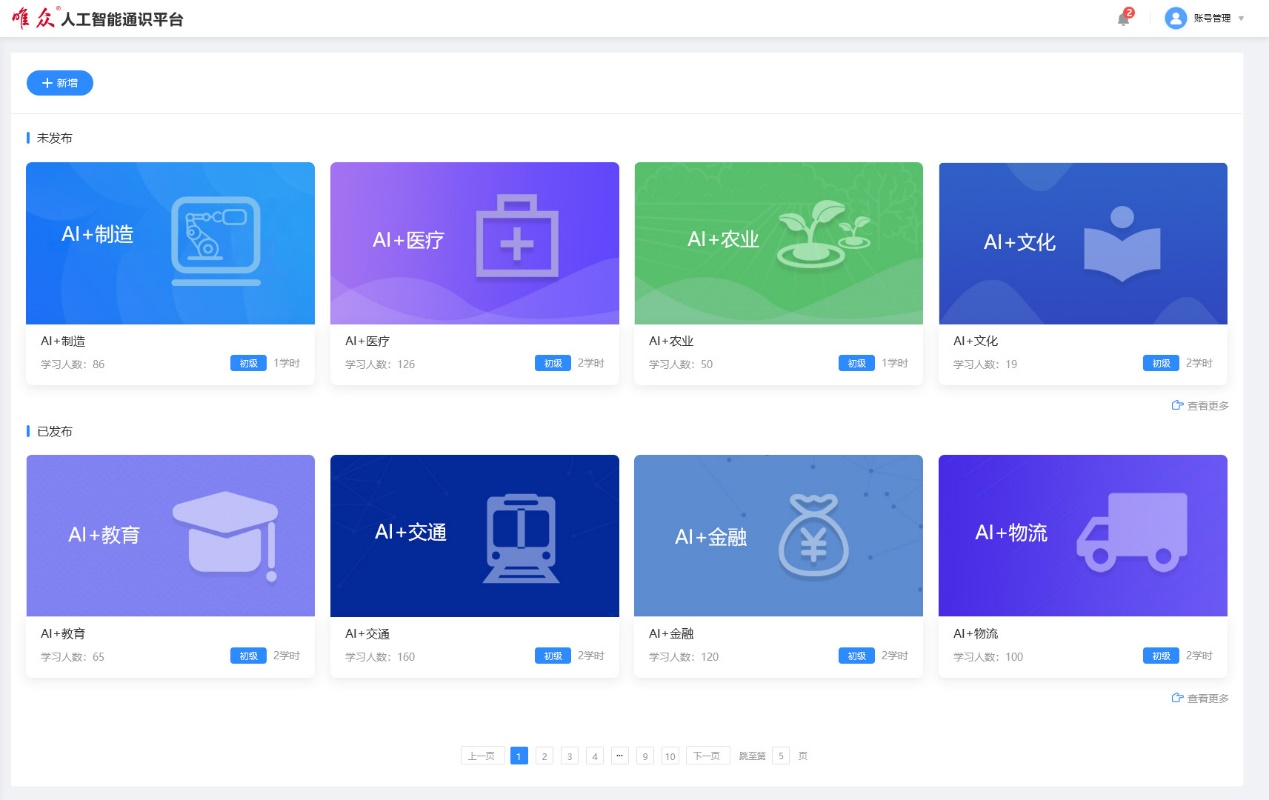Click the money bag icon on AI+金融 card

click(x=814, y=537)
